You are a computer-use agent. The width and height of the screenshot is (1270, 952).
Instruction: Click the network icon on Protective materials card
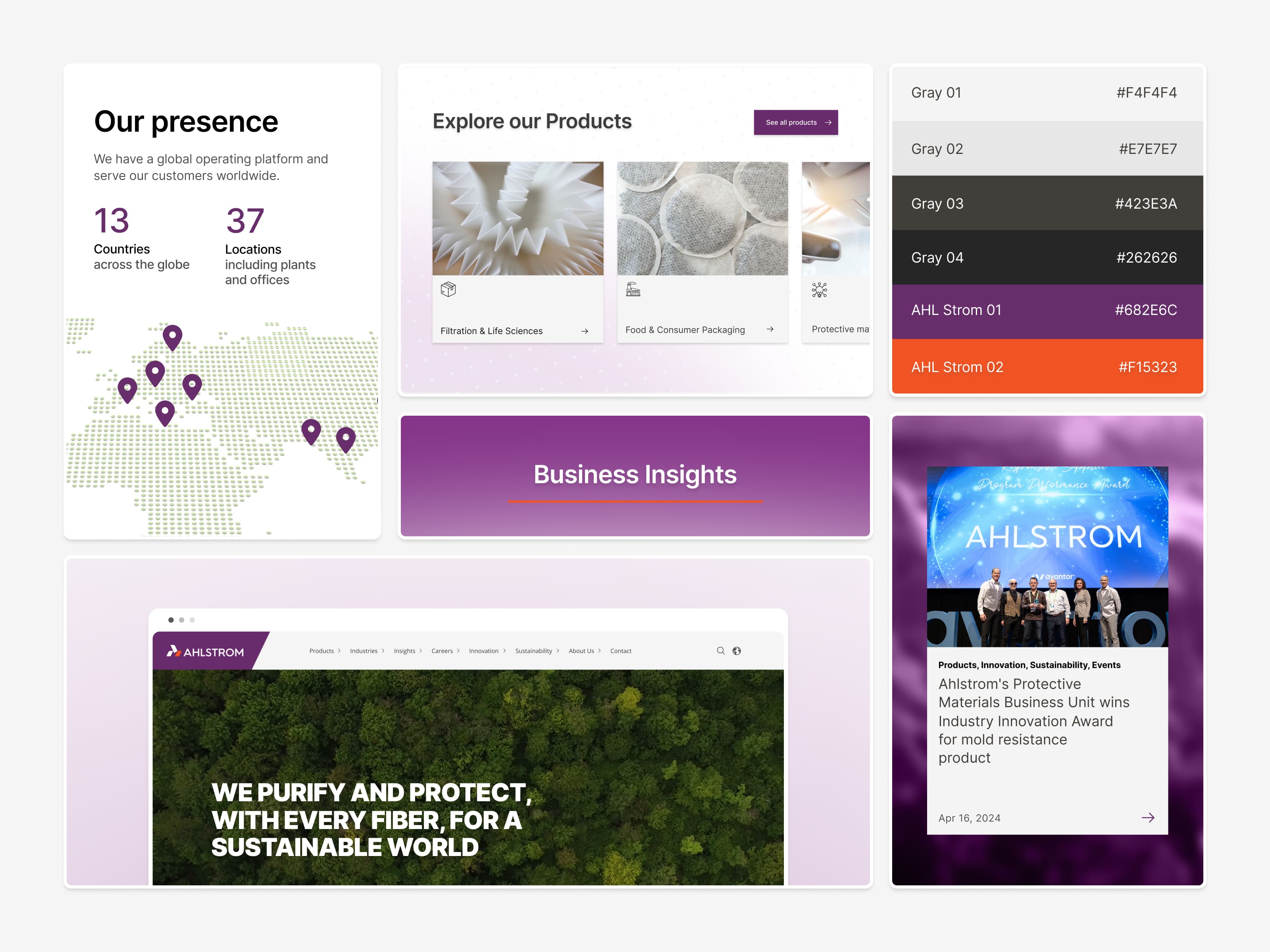click(x=819, y=290)
